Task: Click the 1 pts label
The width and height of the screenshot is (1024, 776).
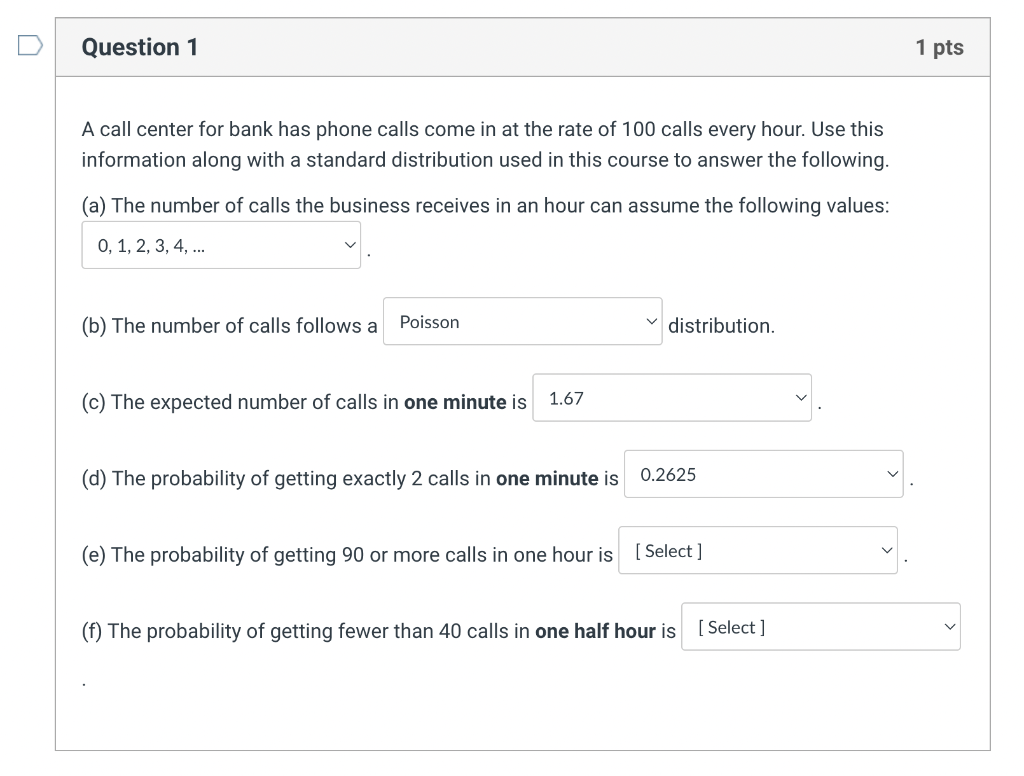Action: click(x=939, y=47)
